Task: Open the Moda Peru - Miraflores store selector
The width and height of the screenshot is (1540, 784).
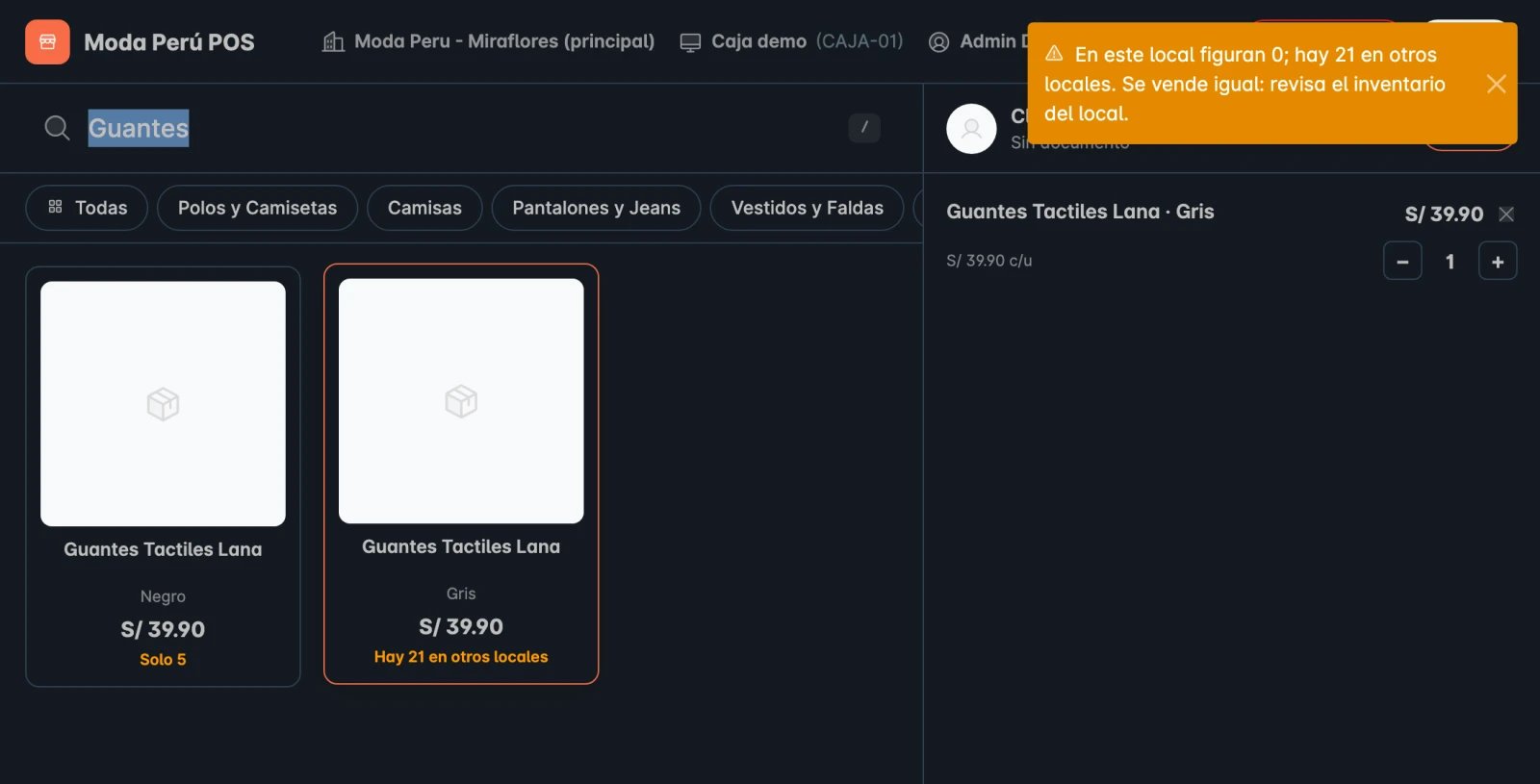Action: [488, 41]
